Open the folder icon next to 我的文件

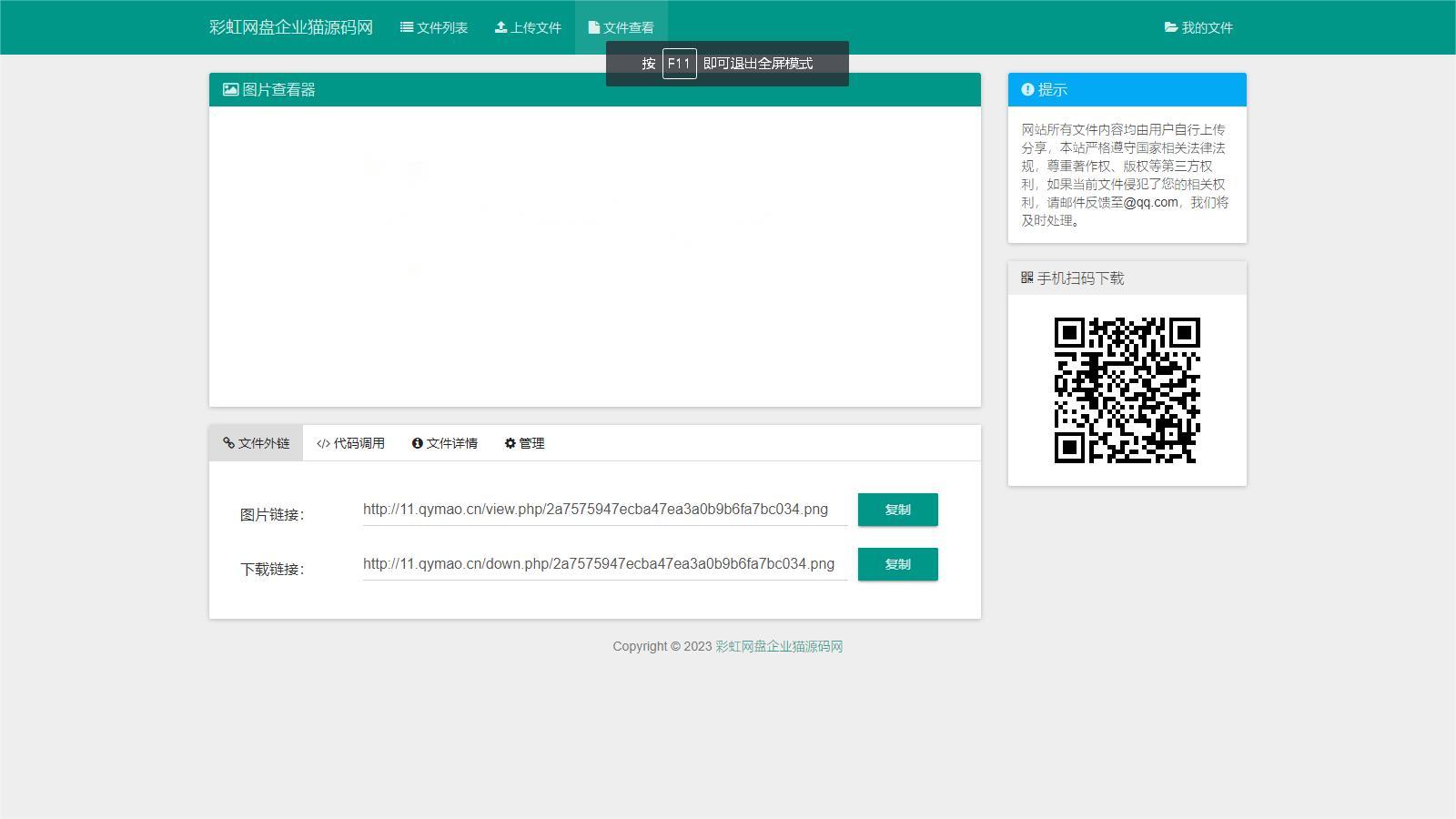coord(1170,27)
